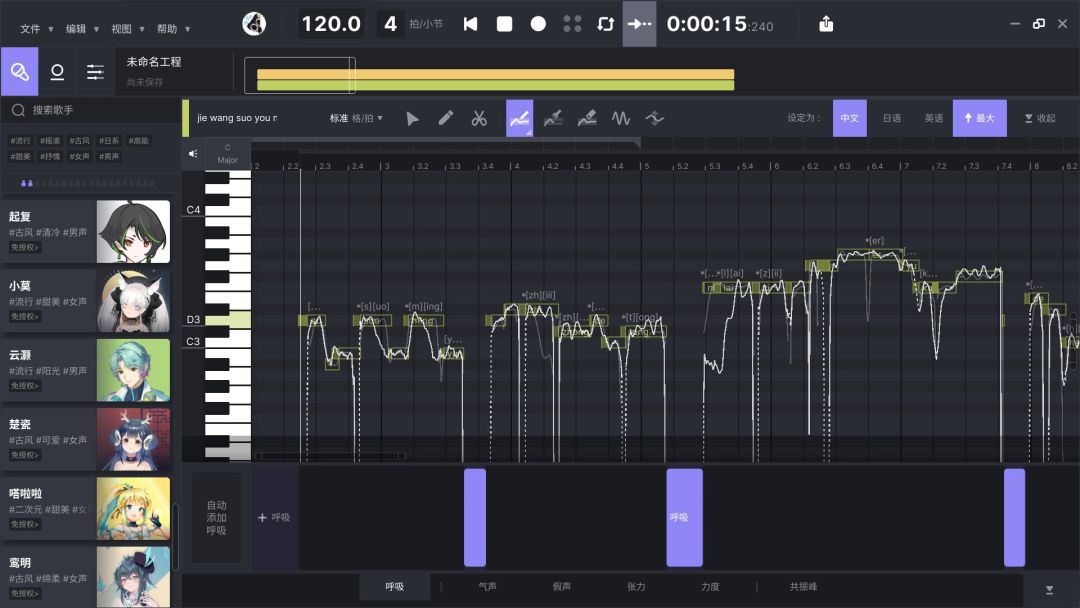The width and height of the screenshot is (1080, 608).
Task: Mute the track using speaker icon
Action: 193,154
